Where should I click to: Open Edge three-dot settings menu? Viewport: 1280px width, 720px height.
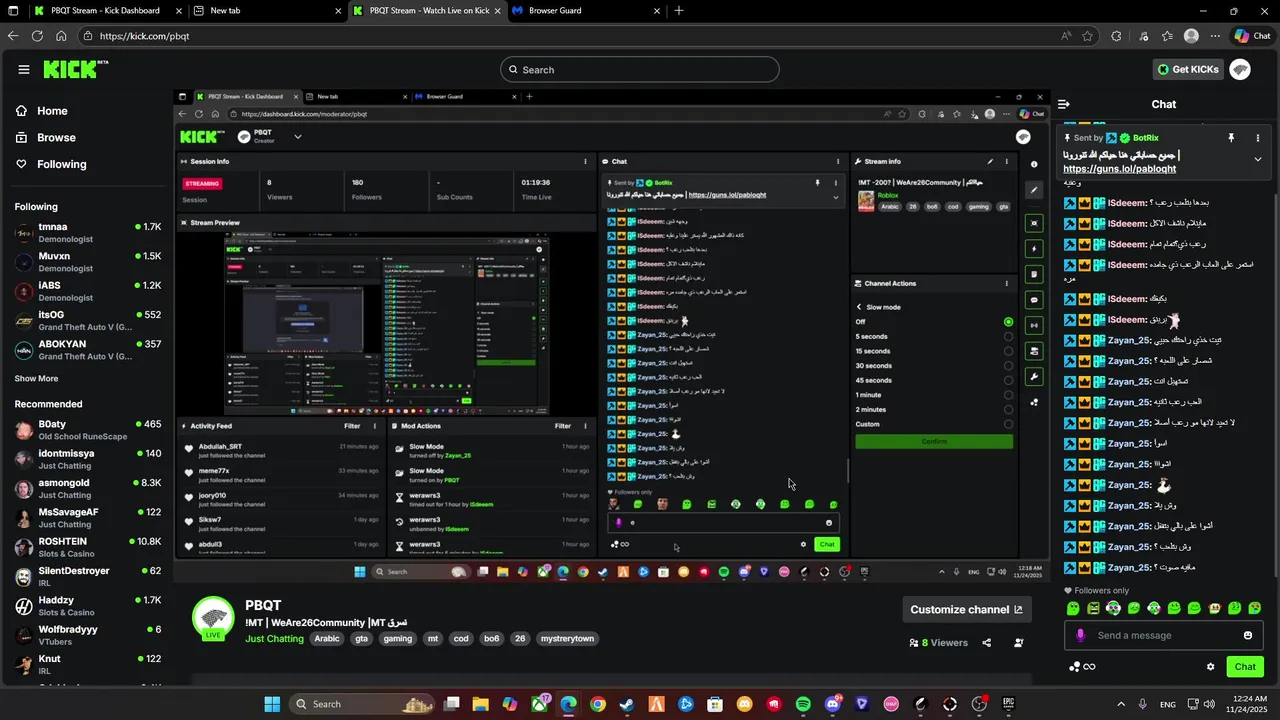click(1216, 36)
